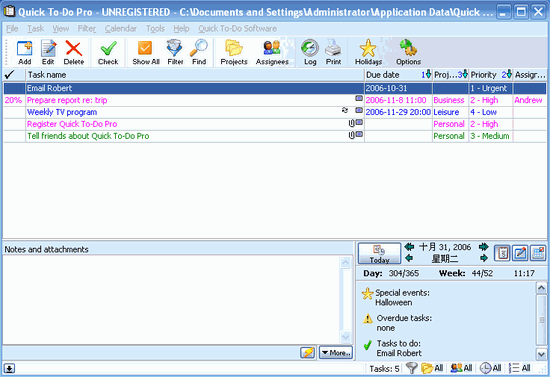Click the note icon on the Weekly TV program row
This screenshot has height=377, width=550.
point(359,110)
